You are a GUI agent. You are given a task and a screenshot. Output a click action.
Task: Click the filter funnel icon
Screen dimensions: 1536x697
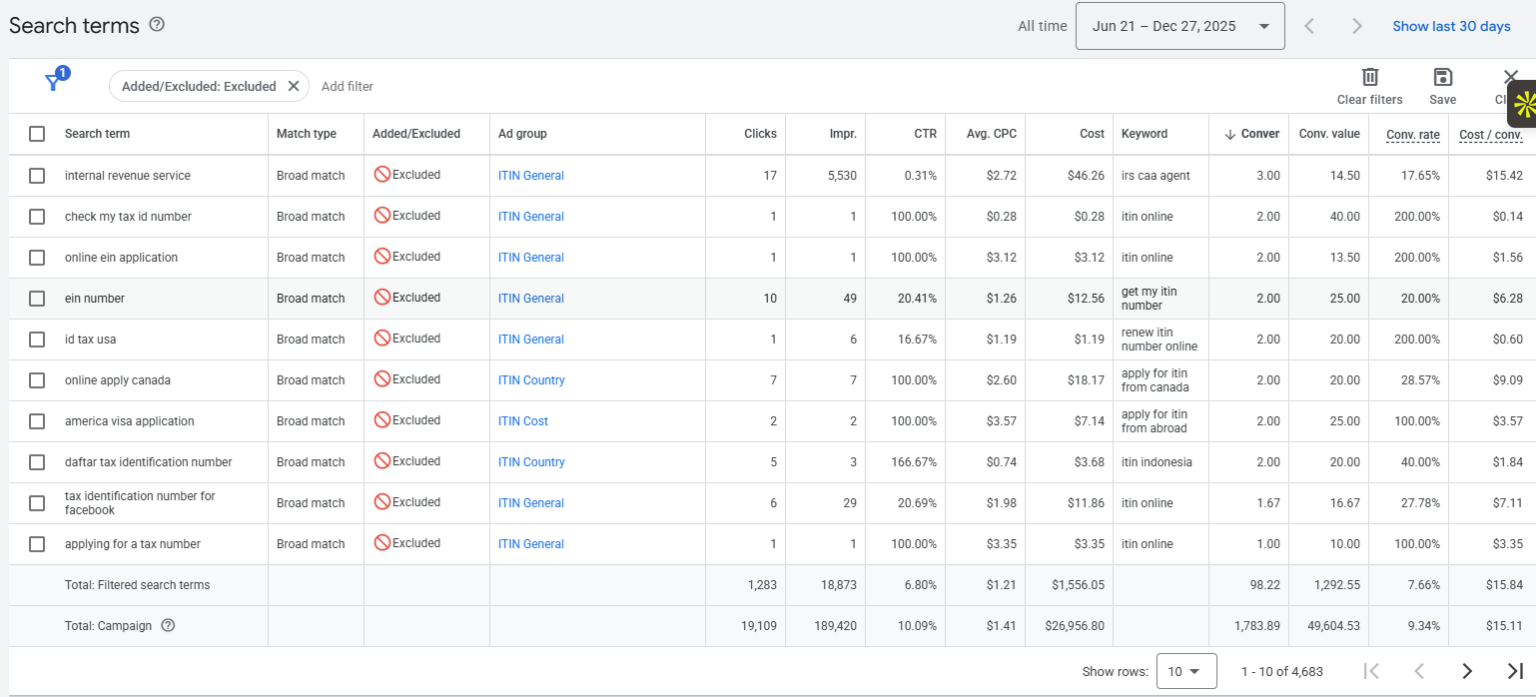click(54, 83)
